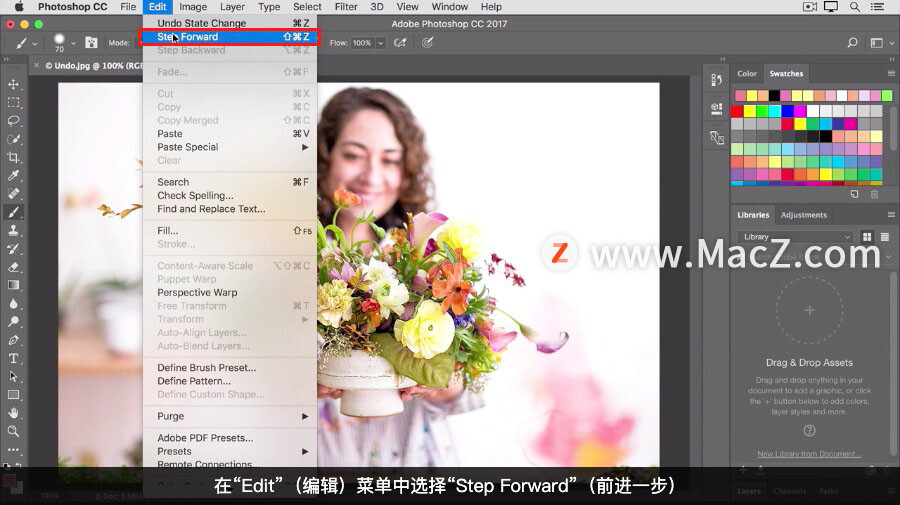
Task: Delete swatch trash icon
Action: click(874, 195)
